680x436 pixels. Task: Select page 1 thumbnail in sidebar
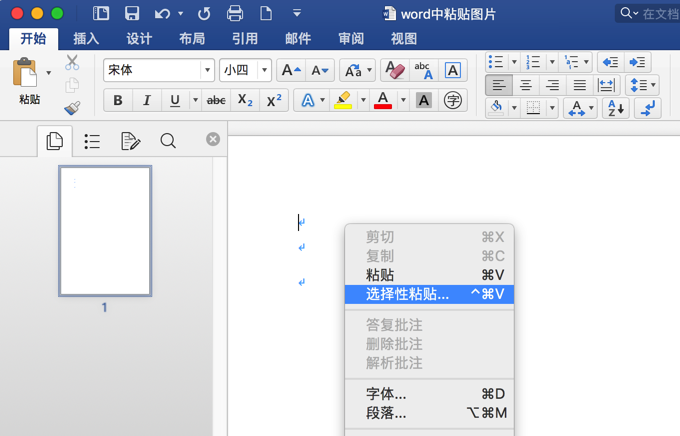(105, 231)
